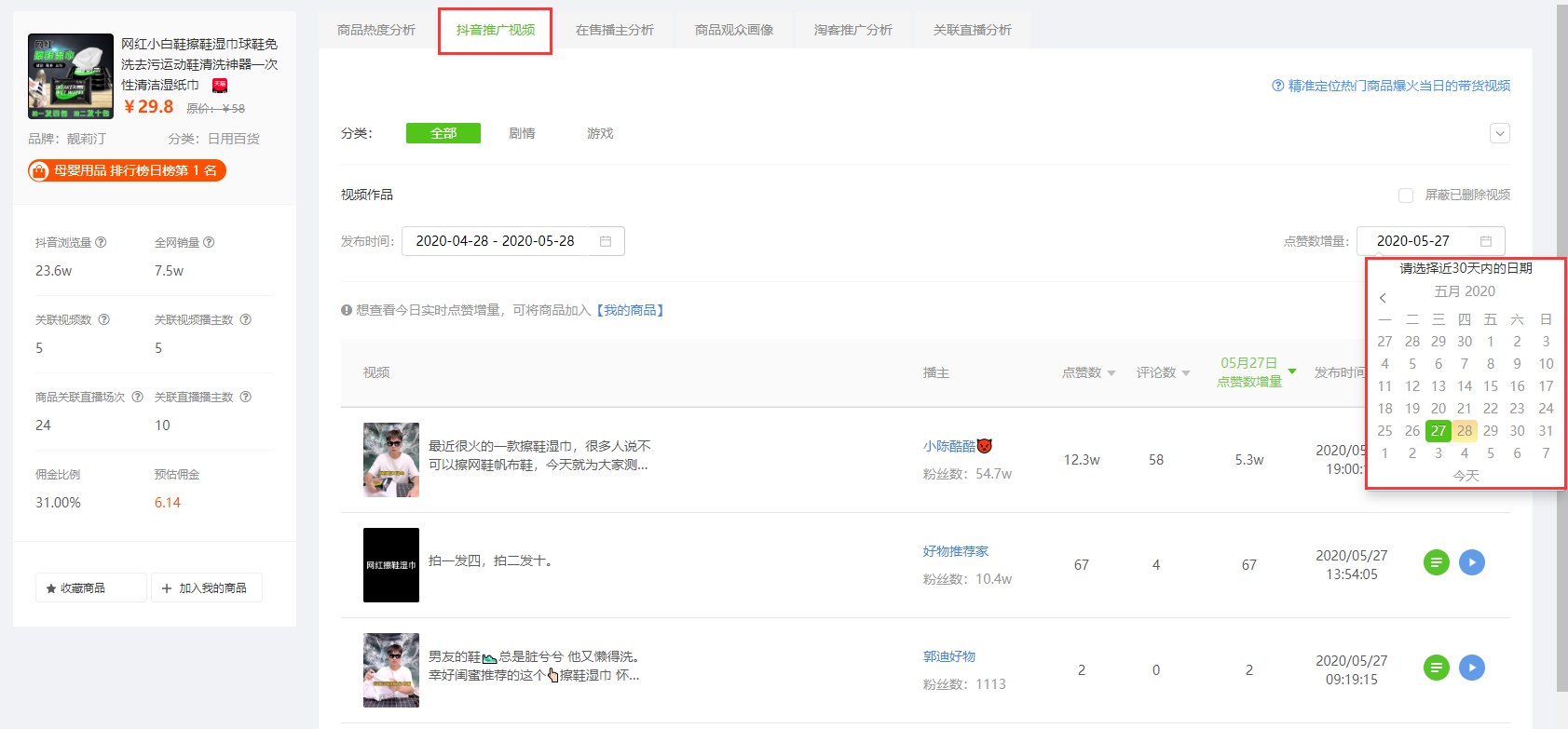
Task: Click 收藏商品 button
Action: [x=91, y=587]
